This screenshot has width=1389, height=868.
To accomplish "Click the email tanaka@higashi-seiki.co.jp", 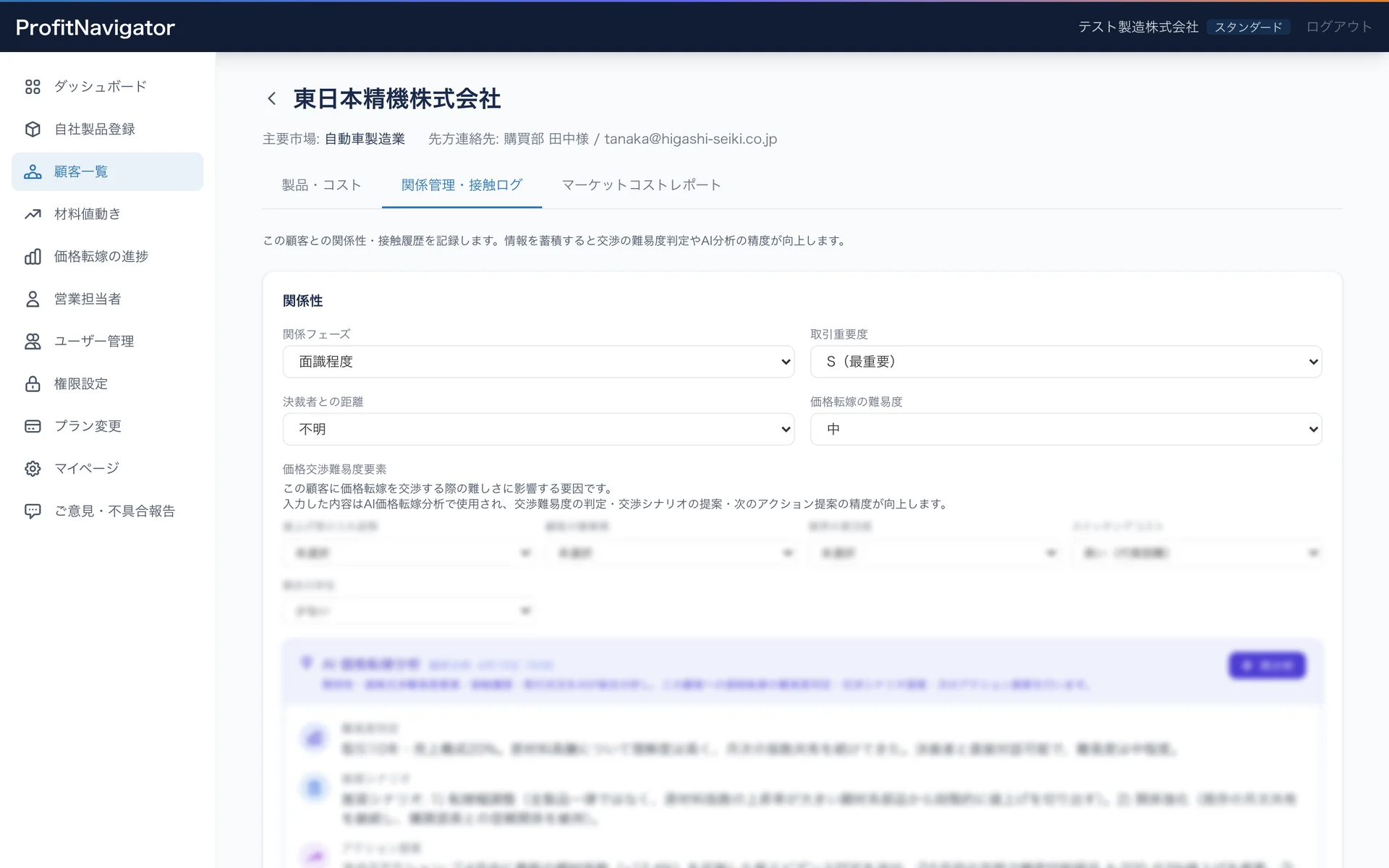I will pyautogui.click(x=691, y=139).
